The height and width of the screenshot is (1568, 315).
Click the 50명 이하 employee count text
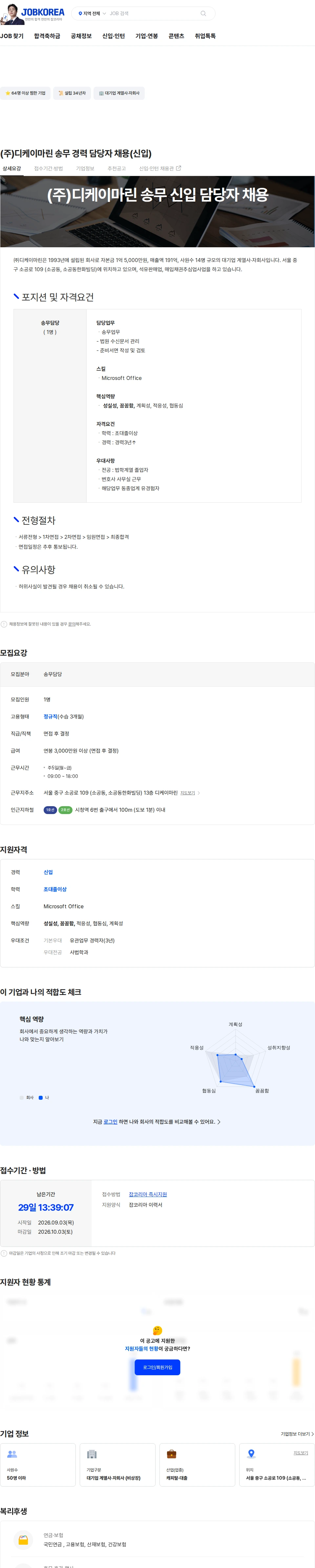coord(16,1478)
